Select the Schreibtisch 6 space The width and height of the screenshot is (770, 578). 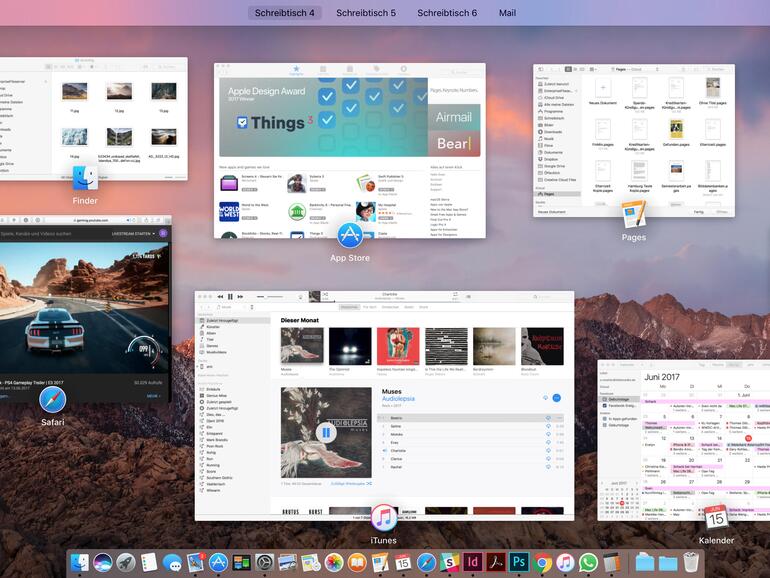[447, 13]
